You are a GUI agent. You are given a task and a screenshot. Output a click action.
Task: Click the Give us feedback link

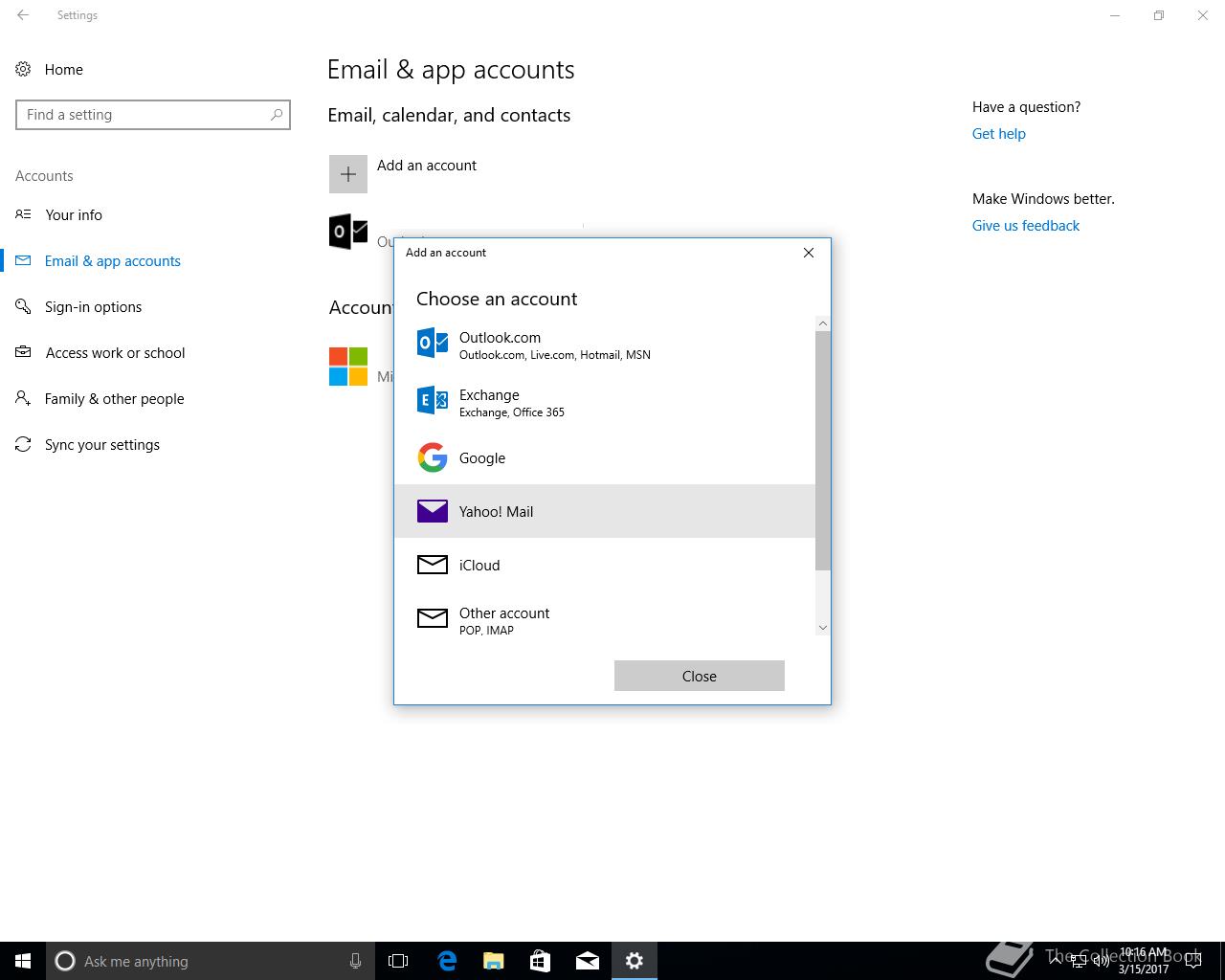pyautogui.click(x=1026, y=226)
